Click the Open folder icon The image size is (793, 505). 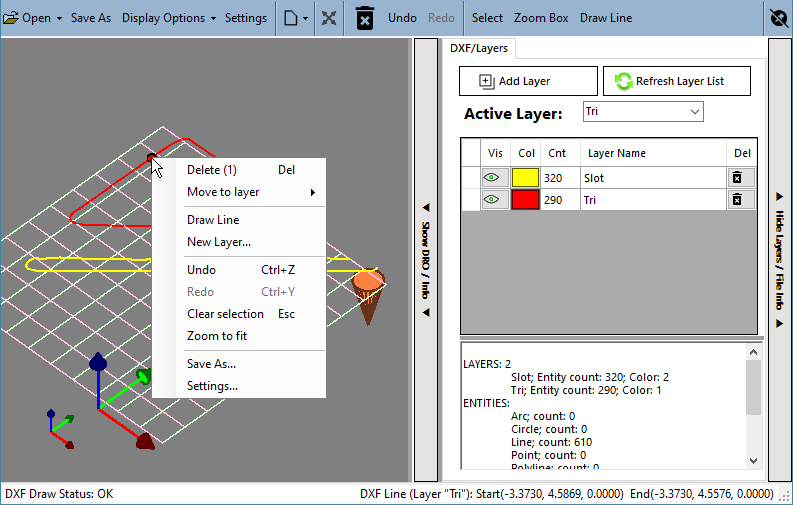[x=11, y=18]
